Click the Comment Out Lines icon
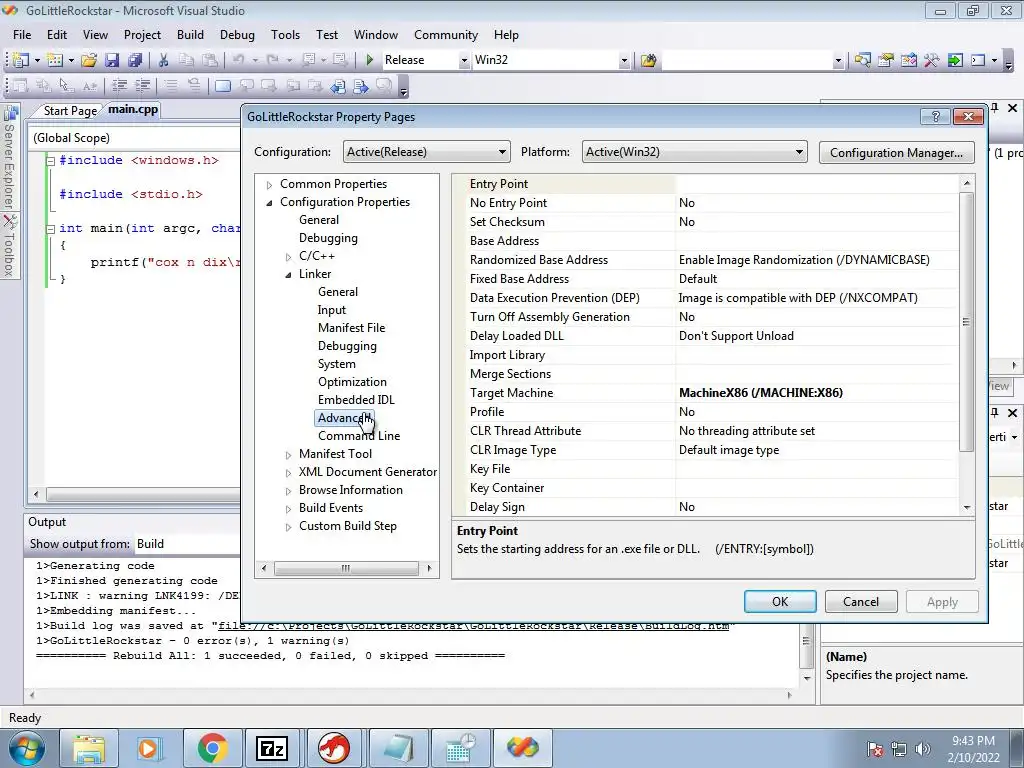1024x768 pixels. pyautogui.click(x=171, y=86)
